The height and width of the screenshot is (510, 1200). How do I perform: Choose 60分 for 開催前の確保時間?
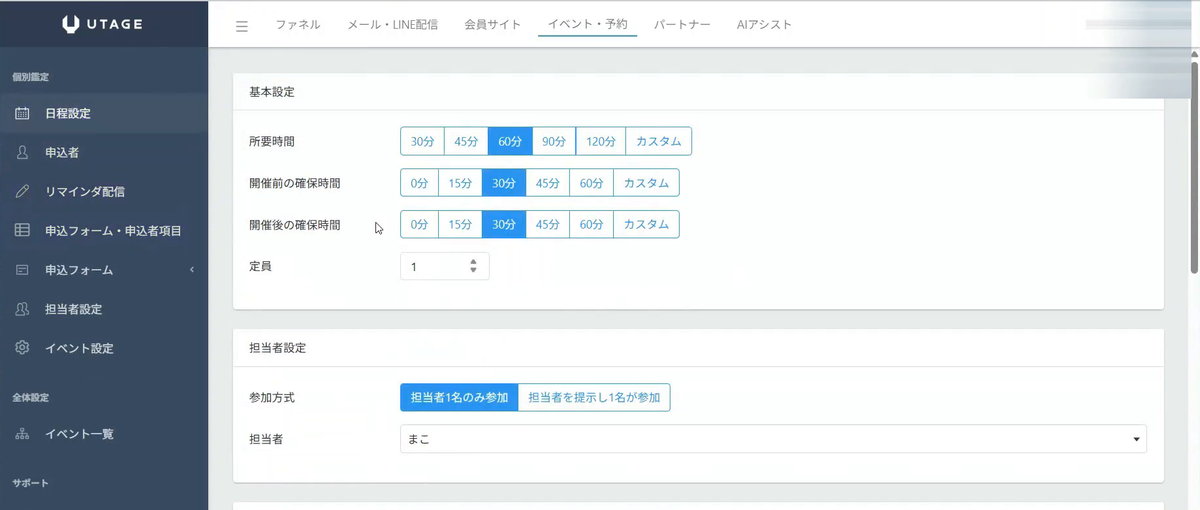click(x=592, y=183)
